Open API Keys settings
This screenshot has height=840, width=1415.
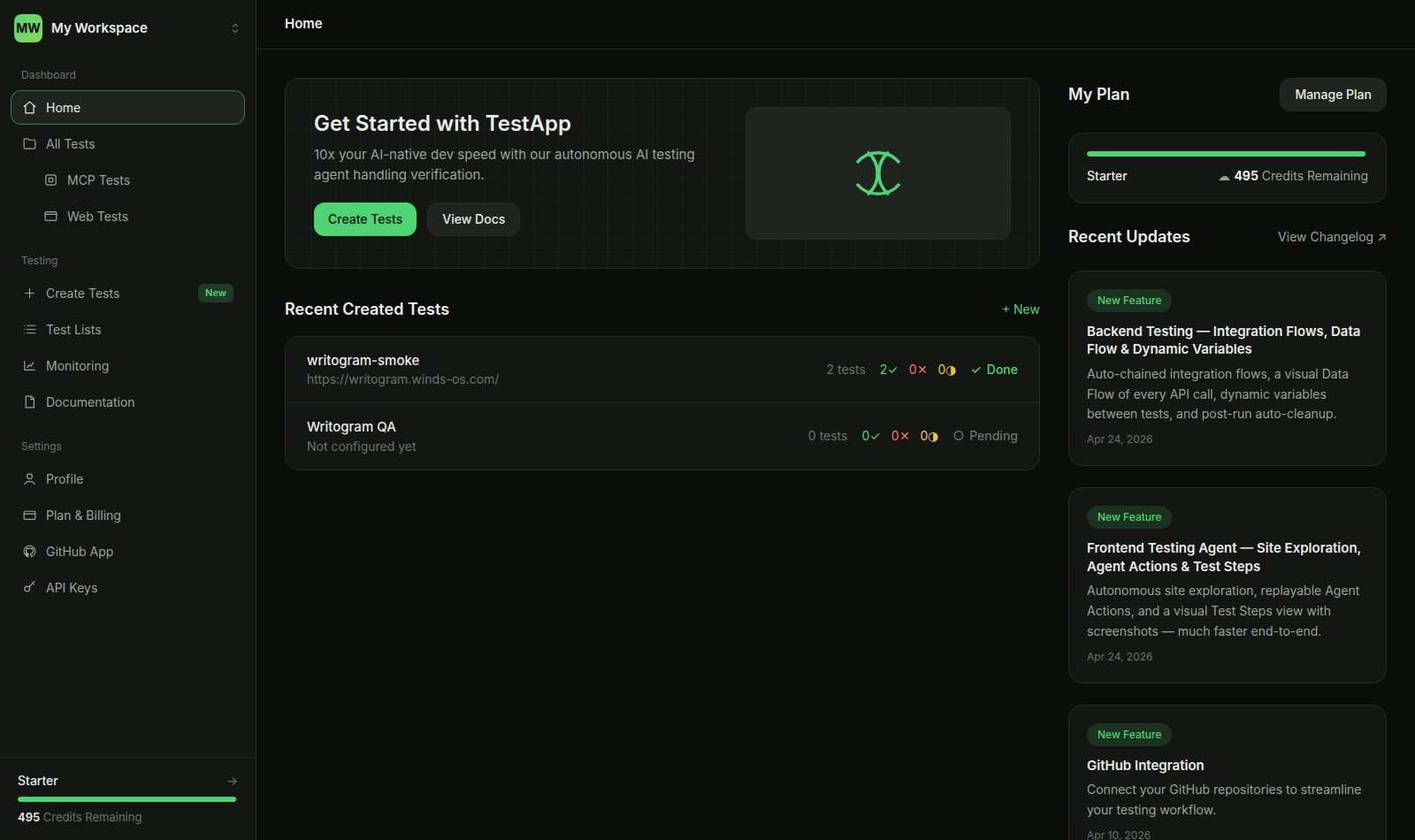point(128,588)
